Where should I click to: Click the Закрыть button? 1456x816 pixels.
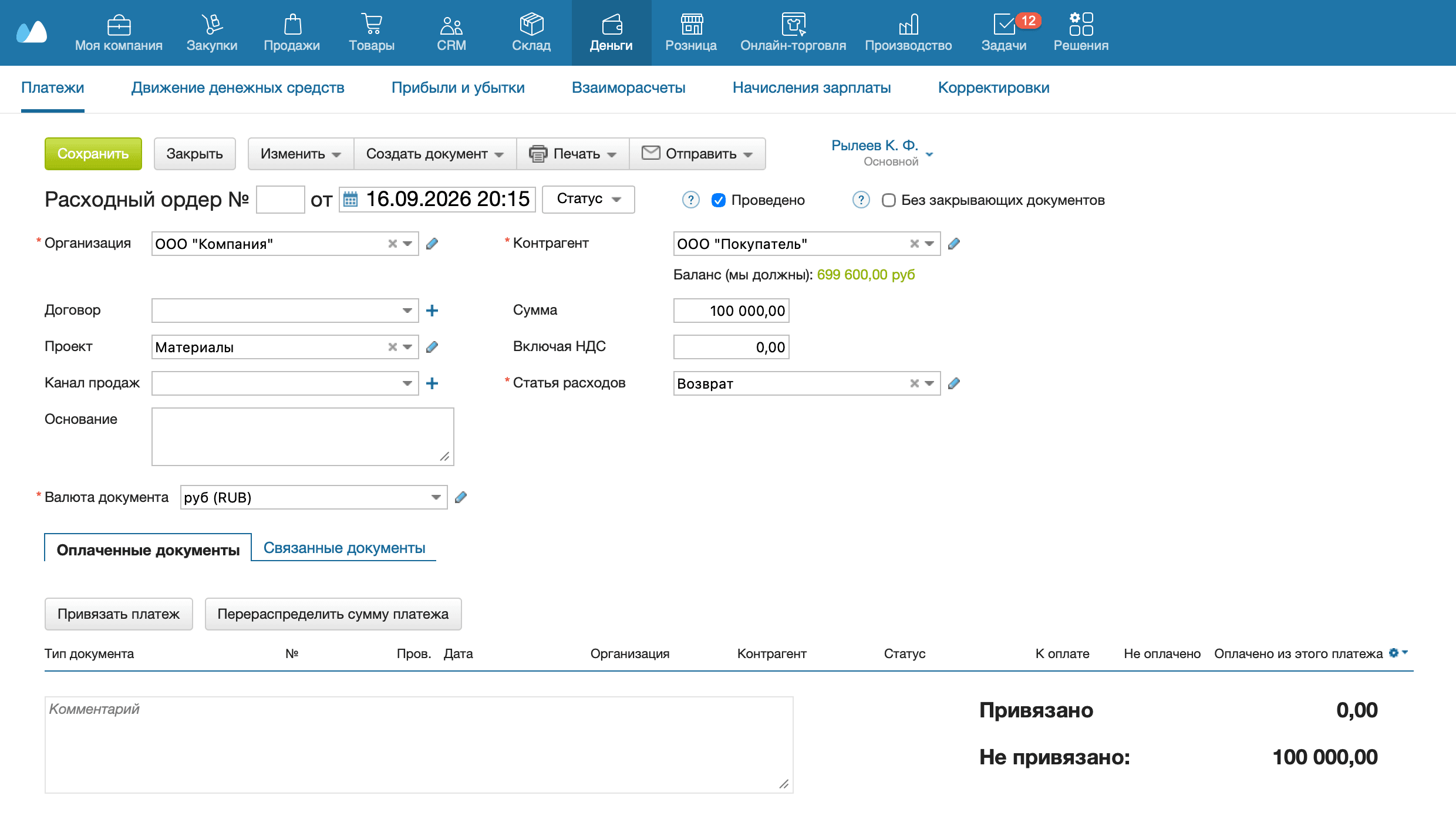click(195, 154)
